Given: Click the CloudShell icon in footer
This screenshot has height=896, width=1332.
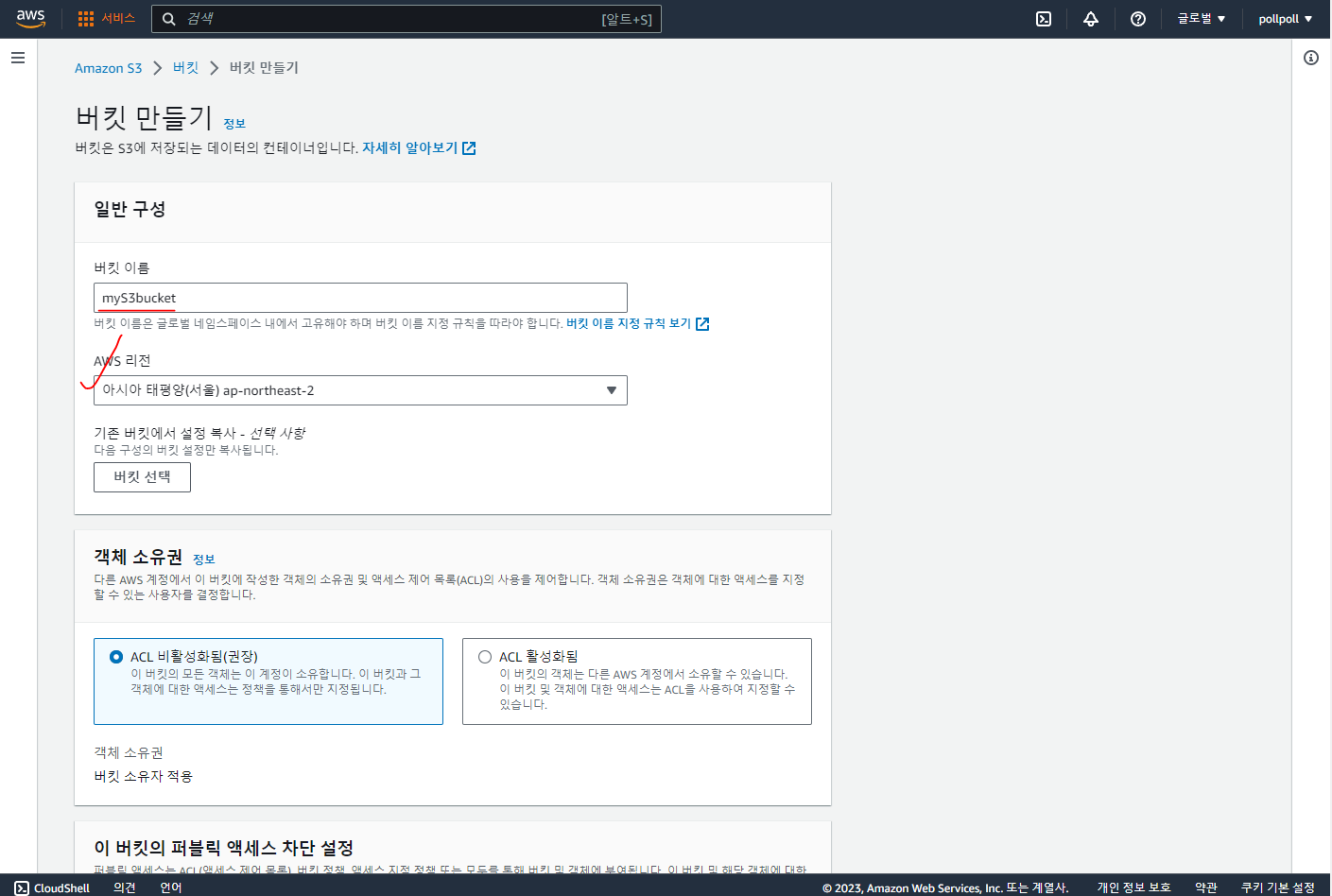Looking at the screenshot, I should (x=22, y=887).
